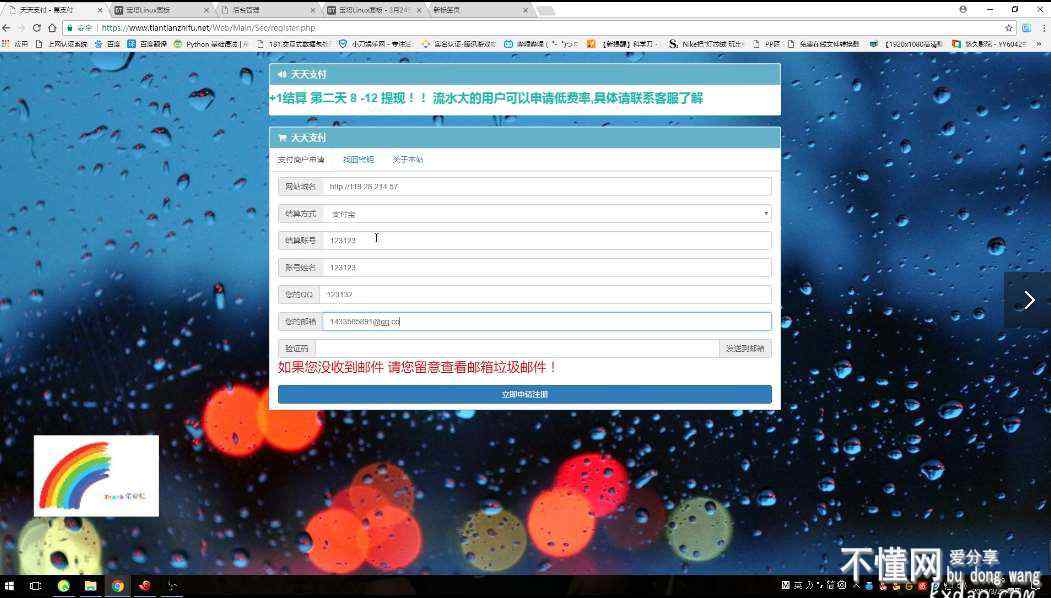Switch to the third browser tab
Image resolution: width=1051 pixels, height=598 pixels.
pos(267,10)
